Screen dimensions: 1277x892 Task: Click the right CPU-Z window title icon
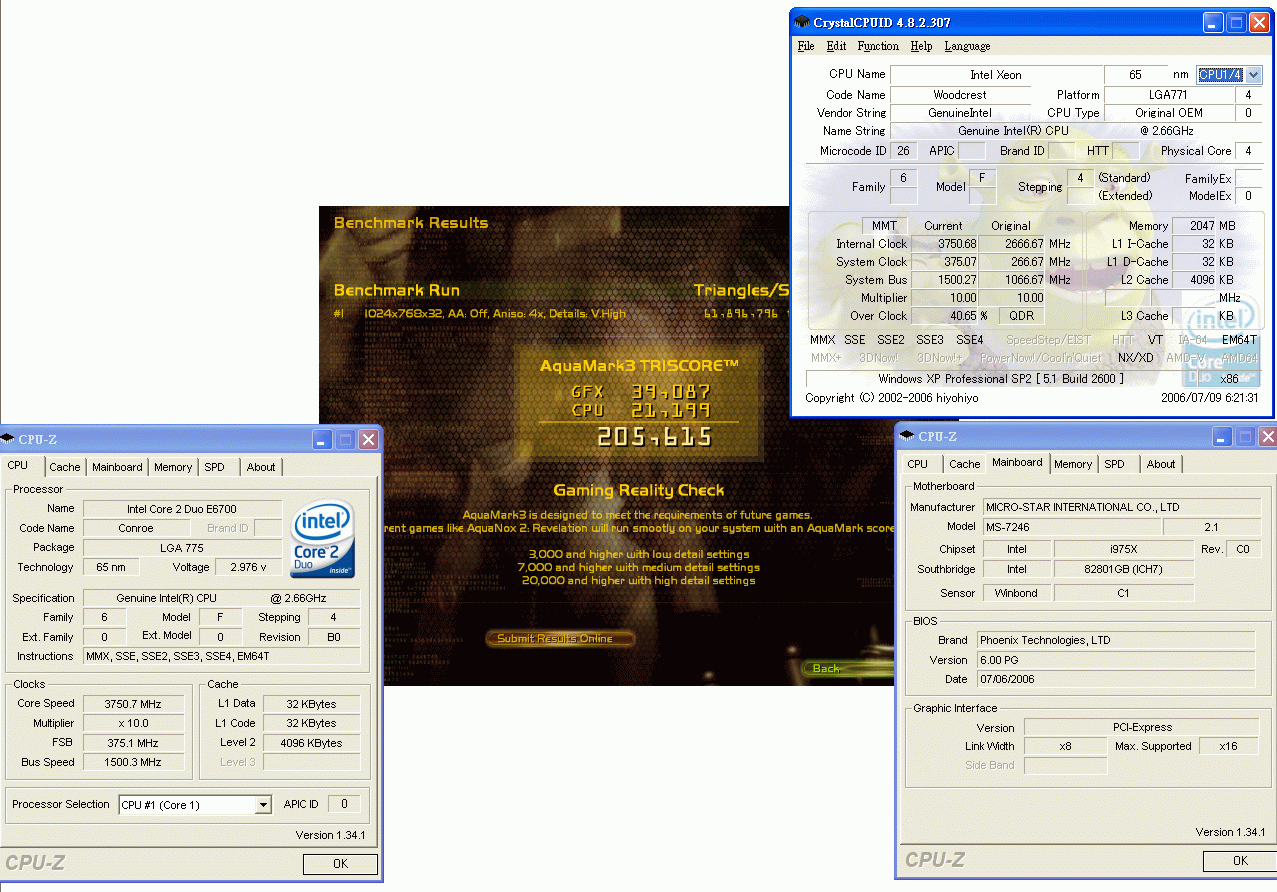(908, 436)
